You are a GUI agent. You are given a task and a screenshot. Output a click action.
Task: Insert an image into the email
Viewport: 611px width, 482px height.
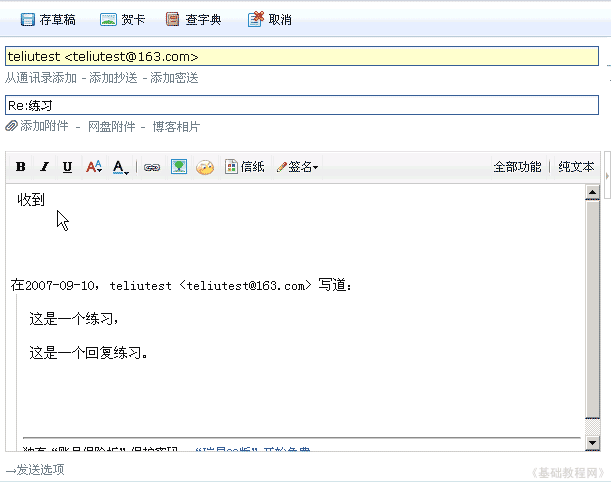178,167
